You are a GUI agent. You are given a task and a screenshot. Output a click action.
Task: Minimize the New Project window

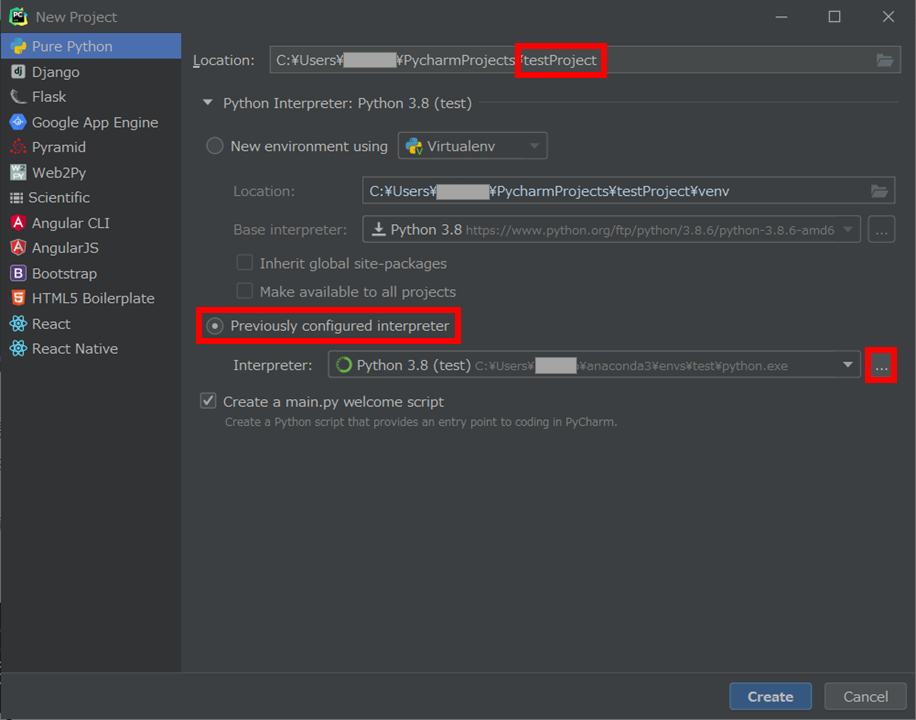[x=781, y=17]
